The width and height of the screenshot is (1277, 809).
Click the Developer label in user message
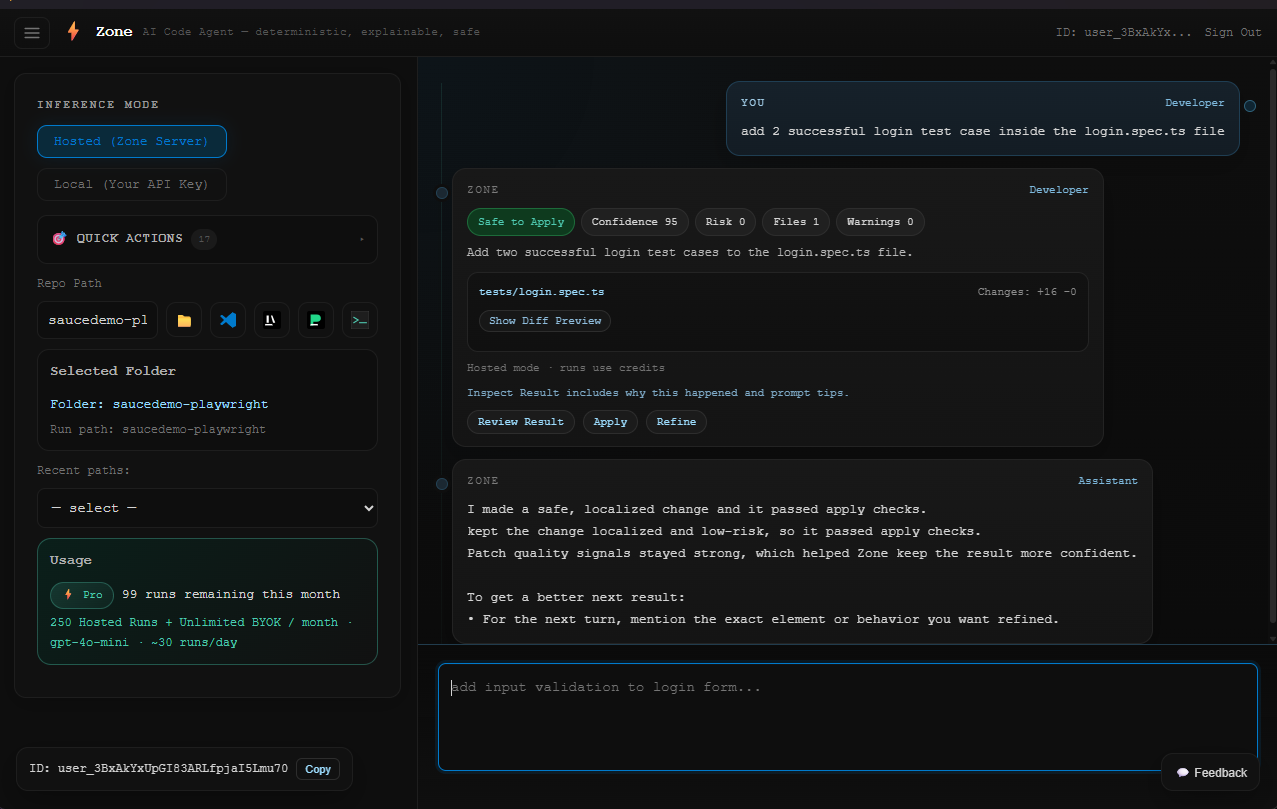pyautogui.click(x=1195, y=103)
